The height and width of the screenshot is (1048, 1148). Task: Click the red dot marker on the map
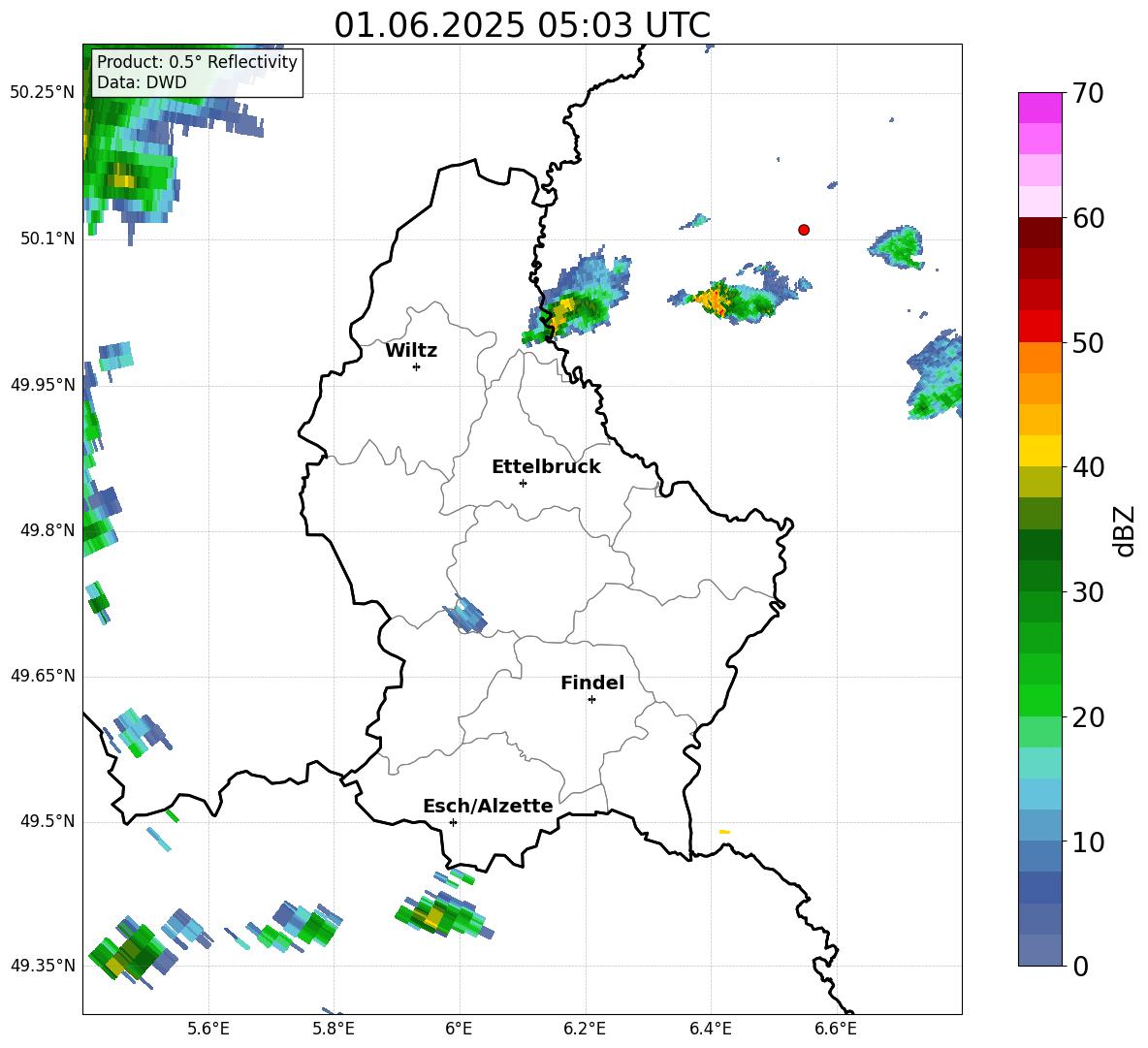(x=803, y=230)
